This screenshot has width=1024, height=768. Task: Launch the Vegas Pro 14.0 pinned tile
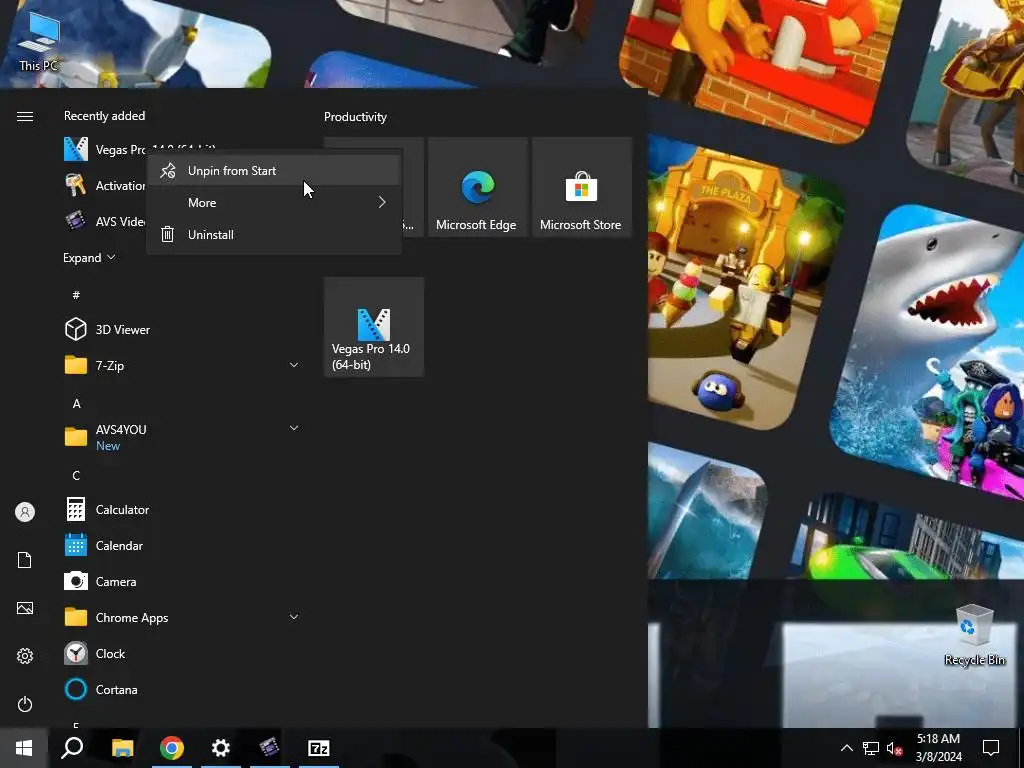coord(374,327)
